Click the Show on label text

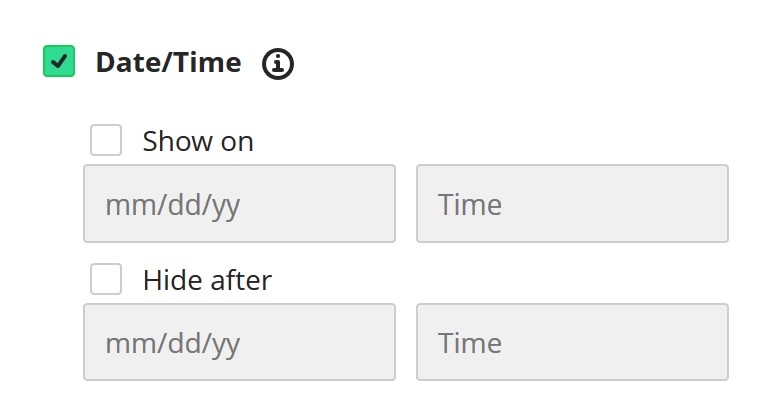(x=198, y=142)
